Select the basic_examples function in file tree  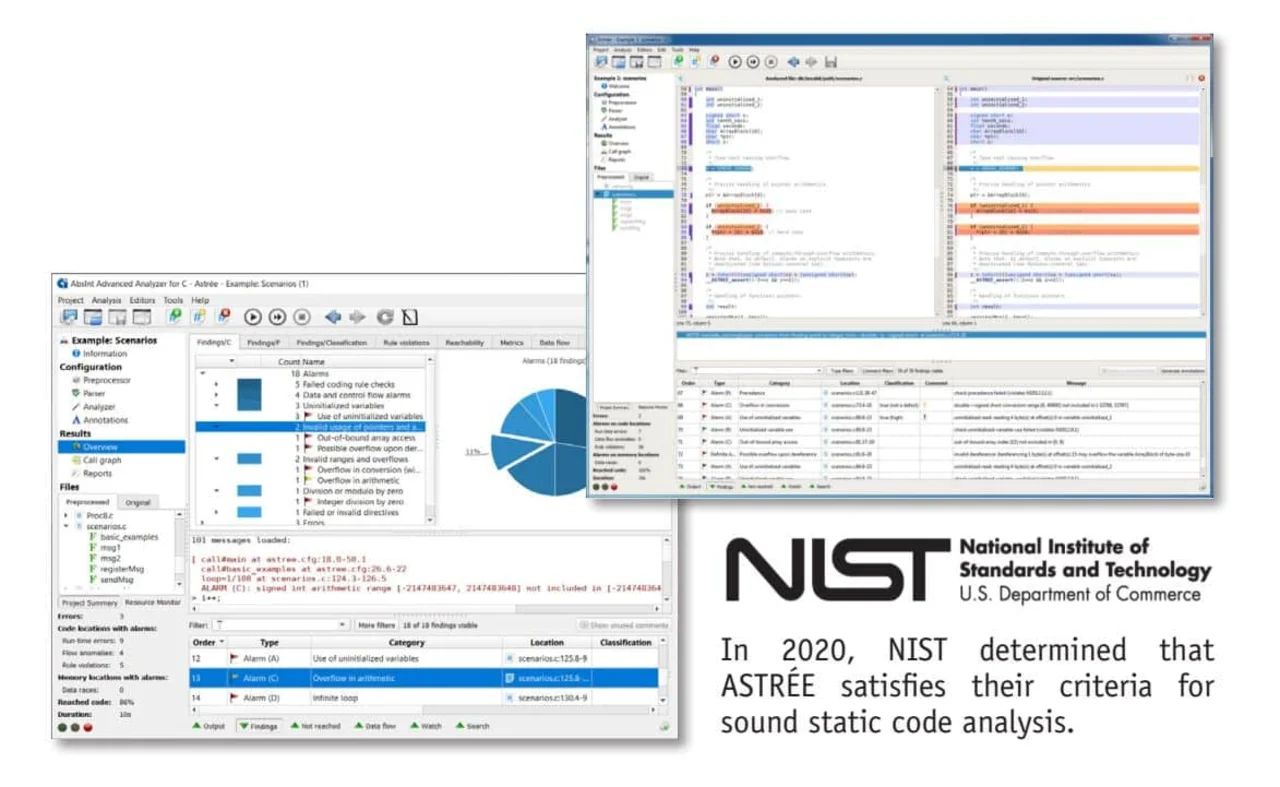[129, 537]
